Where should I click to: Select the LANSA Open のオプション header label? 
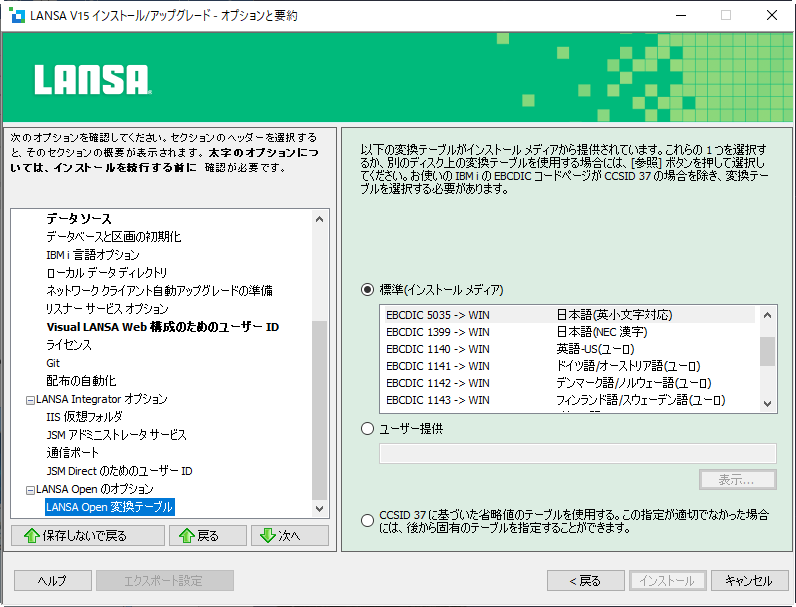[x=95, y=489]
